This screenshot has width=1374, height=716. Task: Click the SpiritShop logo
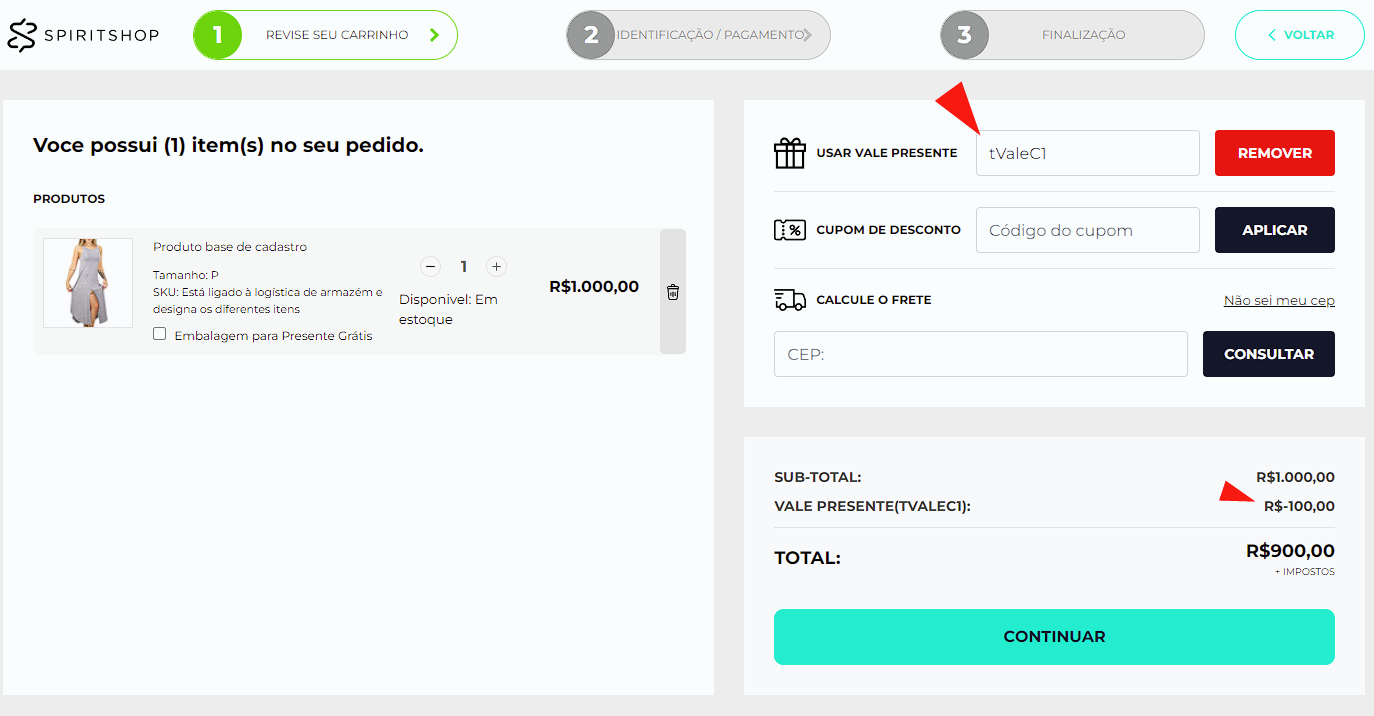click(83, 35)
